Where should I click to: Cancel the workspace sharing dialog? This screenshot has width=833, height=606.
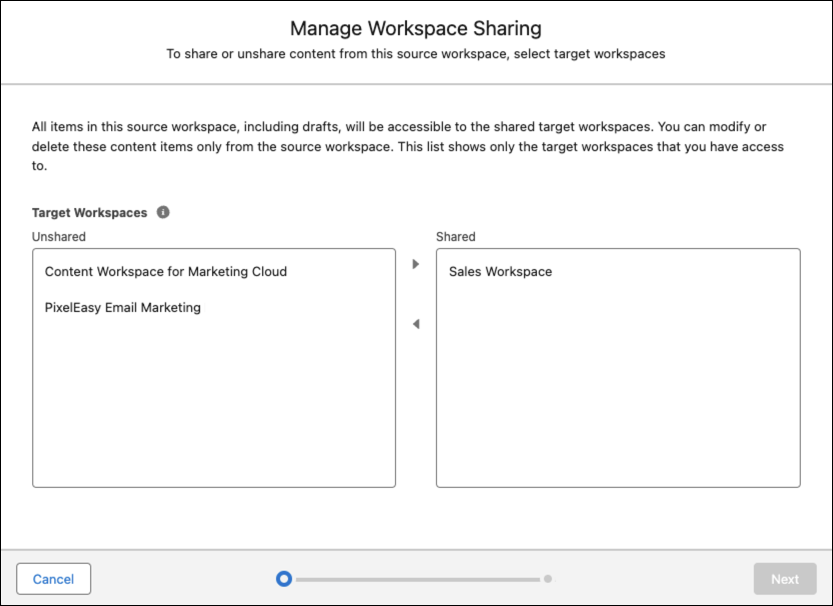pyautogui.click(x=54, y=579)
